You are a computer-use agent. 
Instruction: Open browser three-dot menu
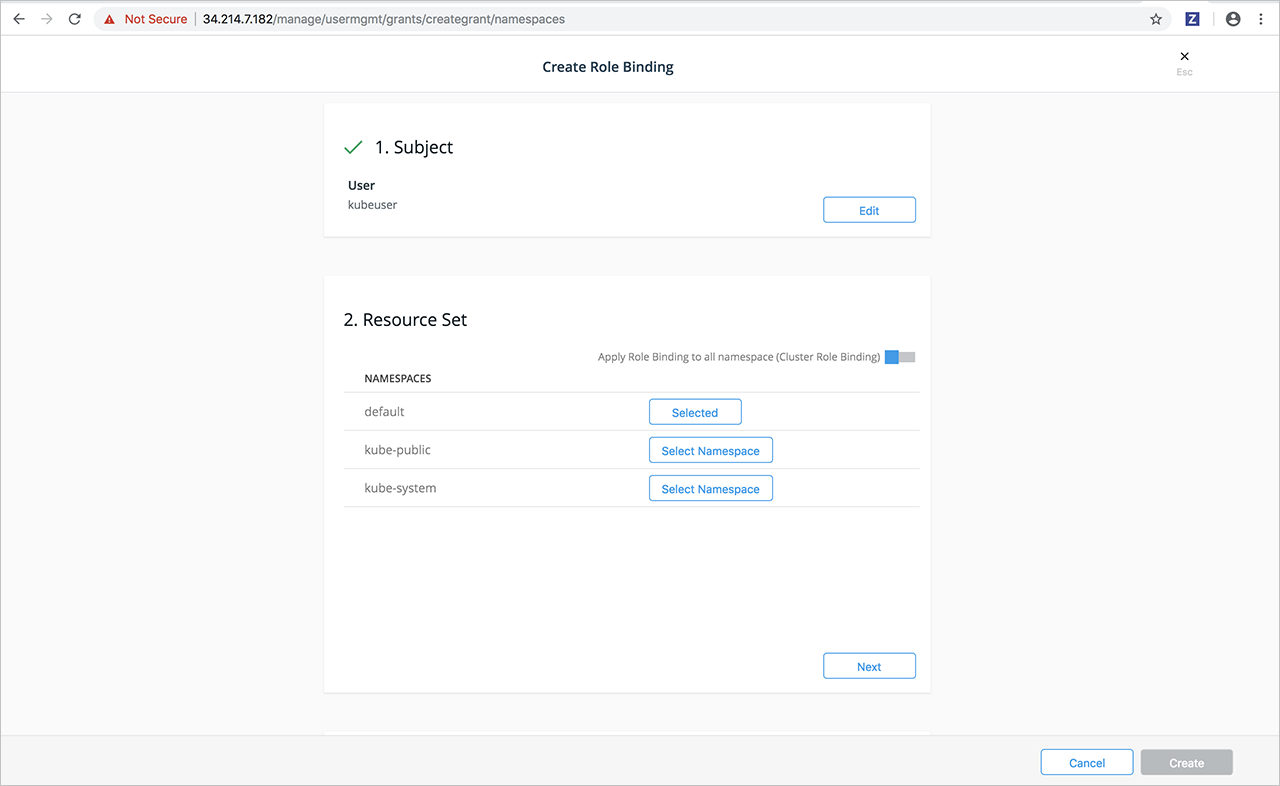[x=1261, y=19]
